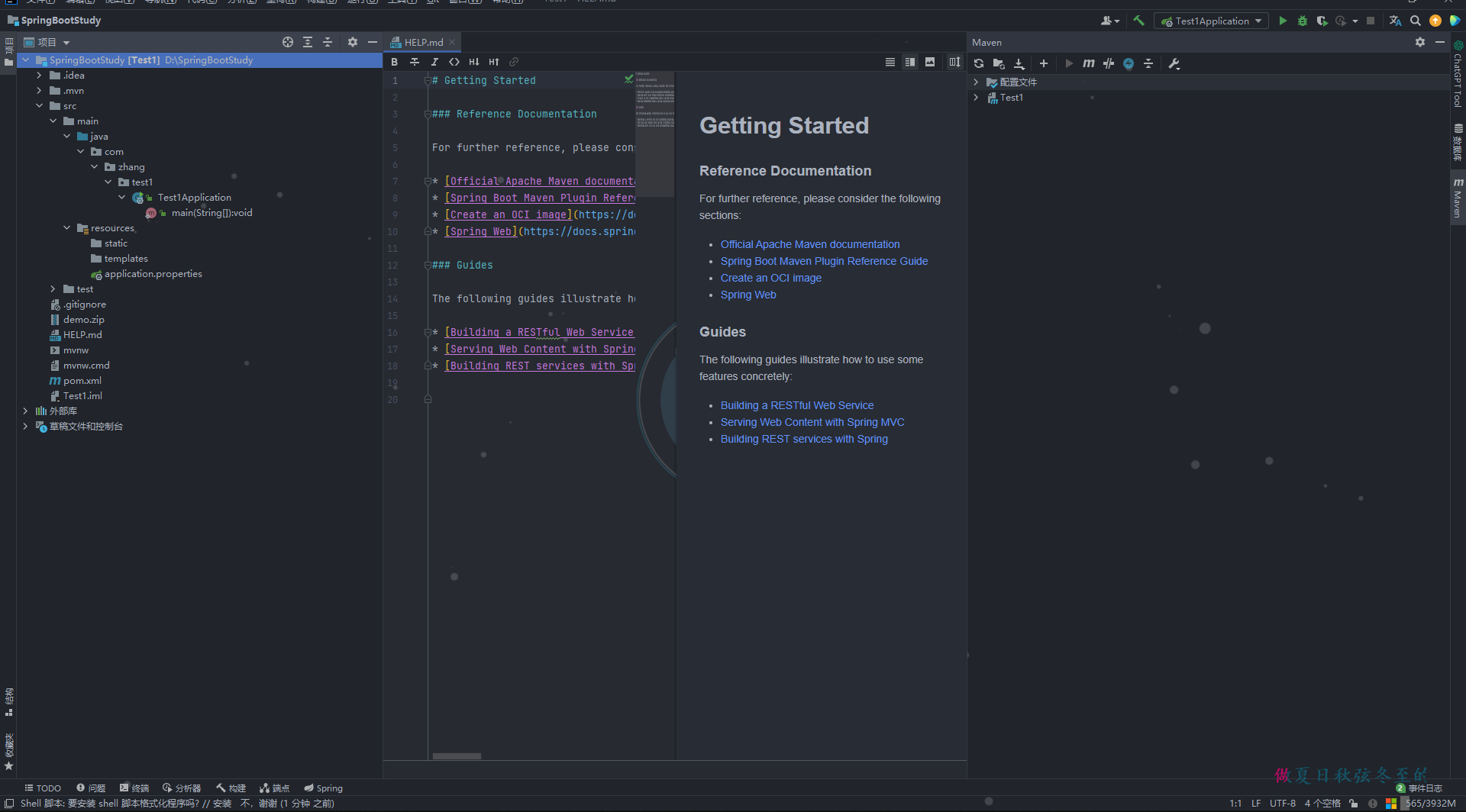Expand the .mvn folder

(40, 90)
